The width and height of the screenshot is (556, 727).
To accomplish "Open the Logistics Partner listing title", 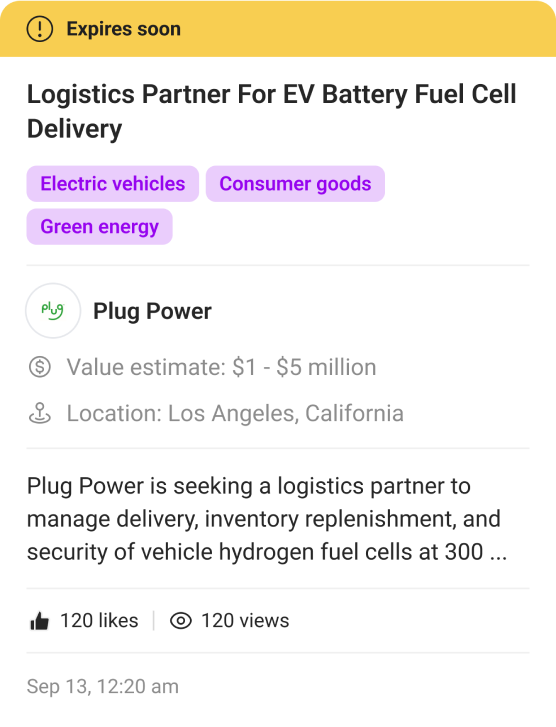I will click(x=272, y=111).
